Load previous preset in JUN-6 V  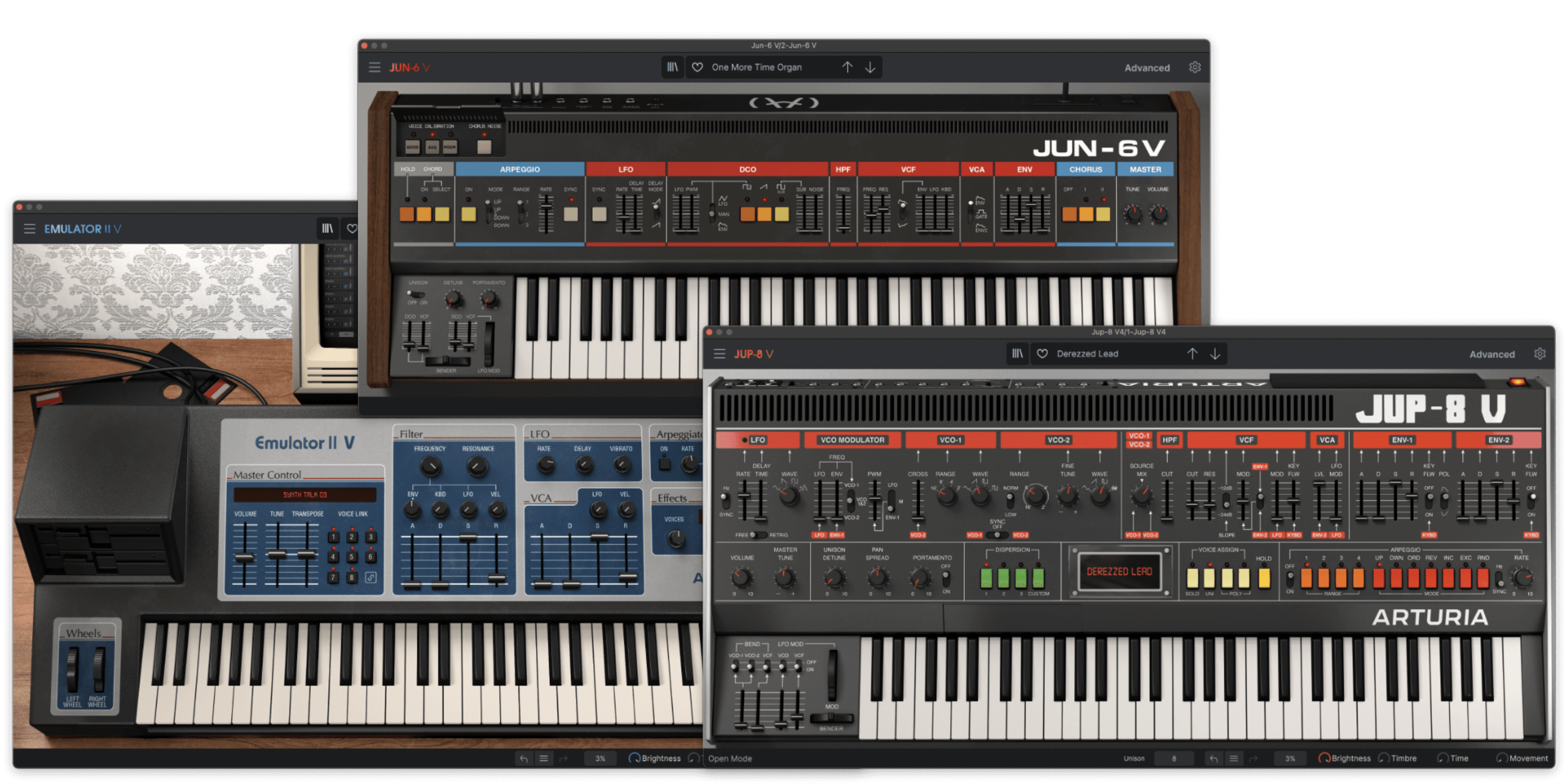coord(847,67)
